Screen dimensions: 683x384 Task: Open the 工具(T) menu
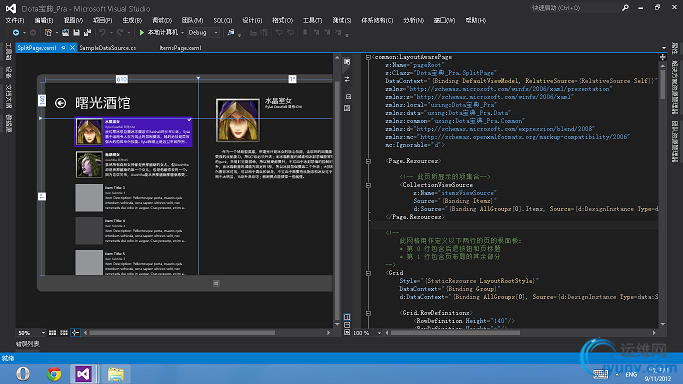[x=312, y=20]
